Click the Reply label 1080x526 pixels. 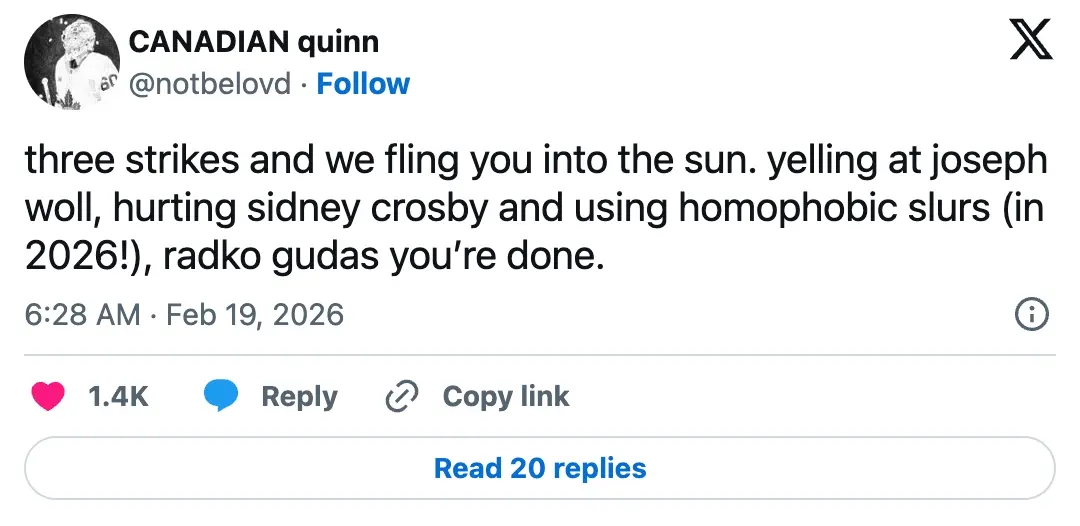pyautogui.click(x=299, y=397)
